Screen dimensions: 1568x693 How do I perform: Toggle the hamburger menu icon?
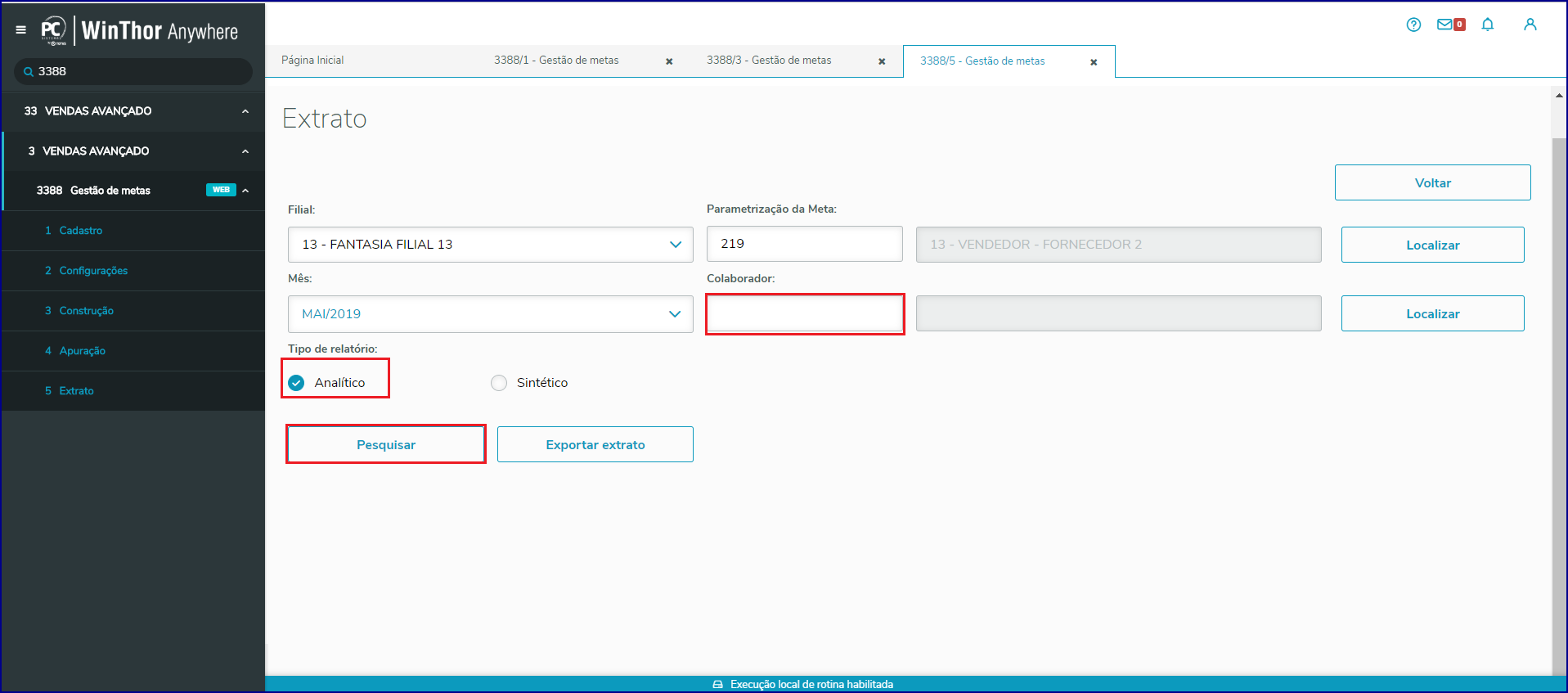tap(20, 30)
